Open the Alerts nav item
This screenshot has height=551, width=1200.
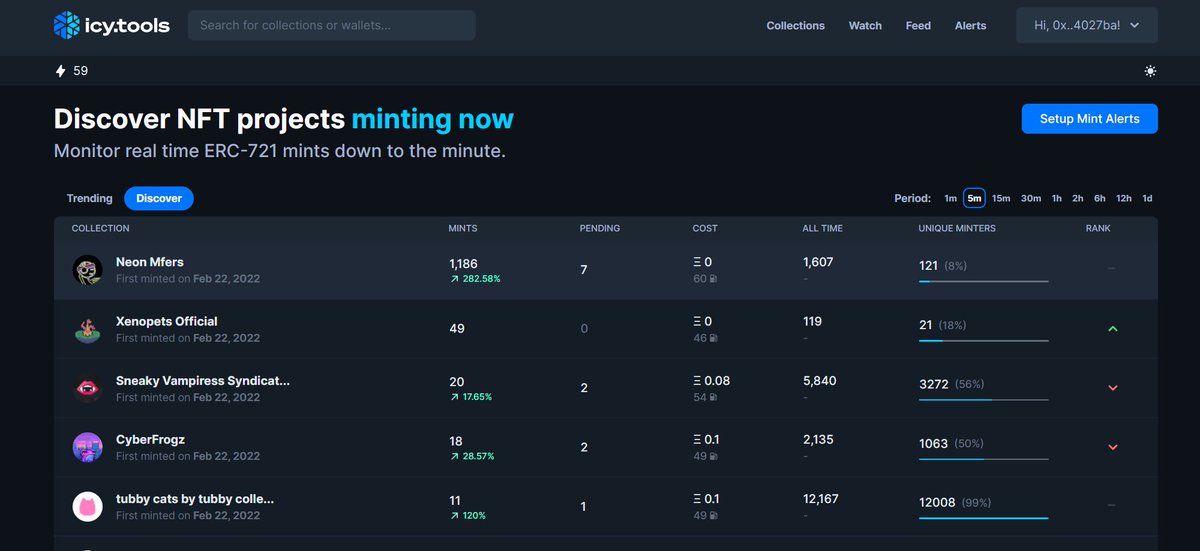point(970,26)
